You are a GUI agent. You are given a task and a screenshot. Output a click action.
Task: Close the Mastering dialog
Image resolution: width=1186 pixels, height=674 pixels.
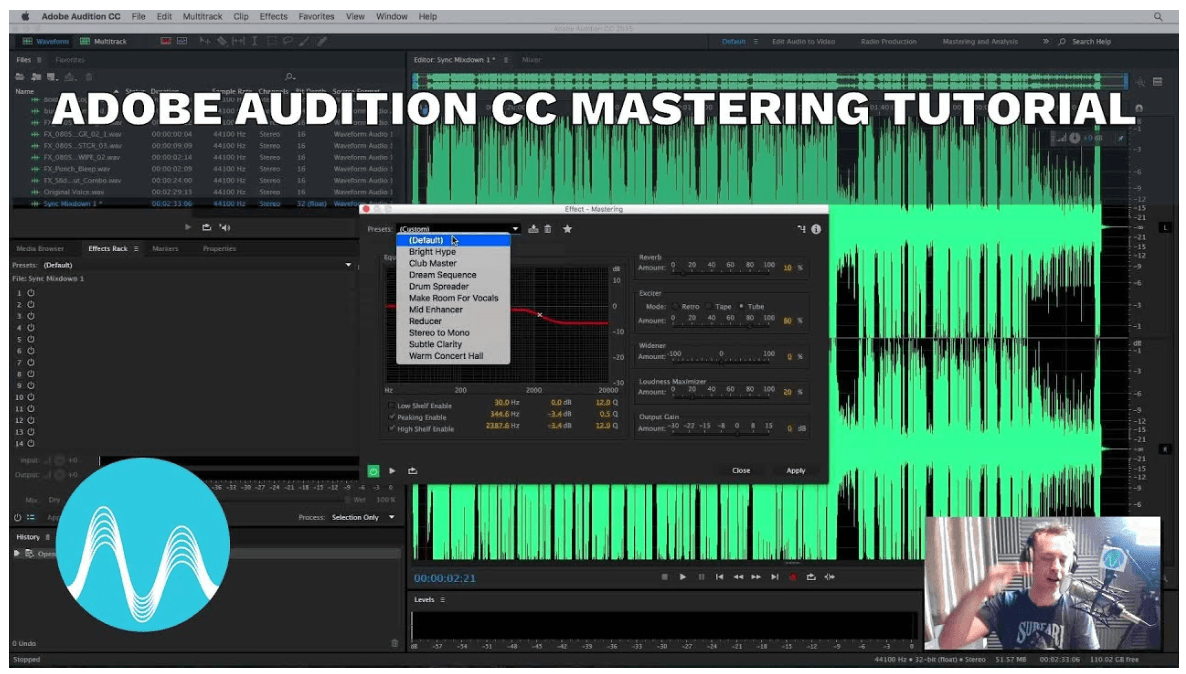pos(741,471)
